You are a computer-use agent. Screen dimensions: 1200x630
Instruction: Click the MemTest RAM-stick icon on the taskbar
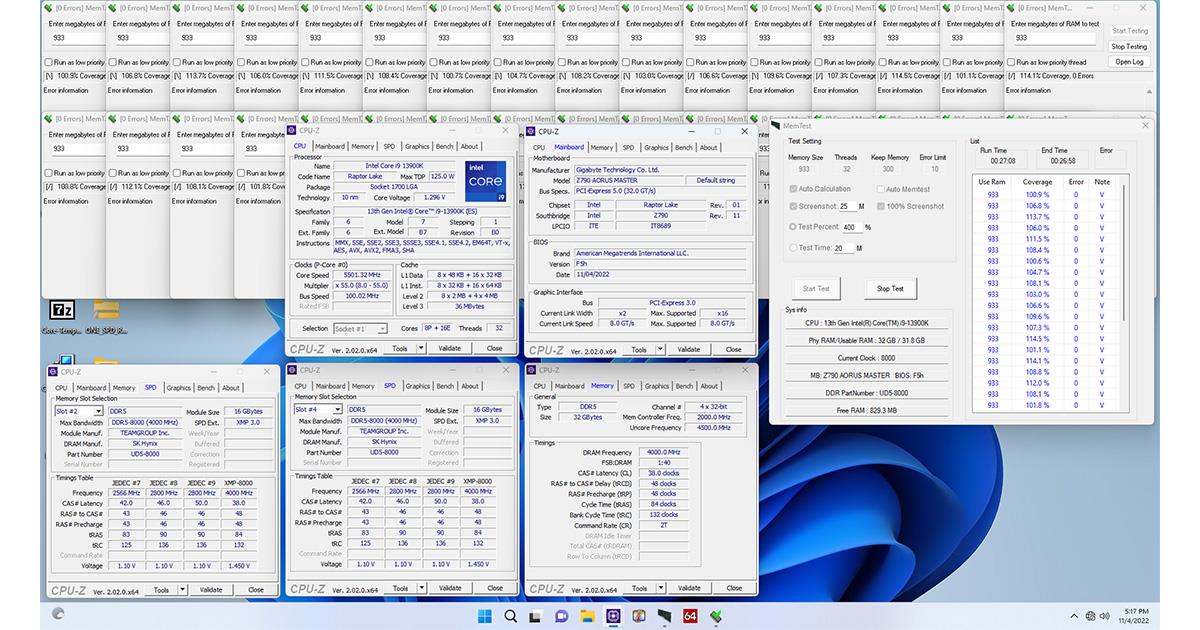tap(662, 614)
